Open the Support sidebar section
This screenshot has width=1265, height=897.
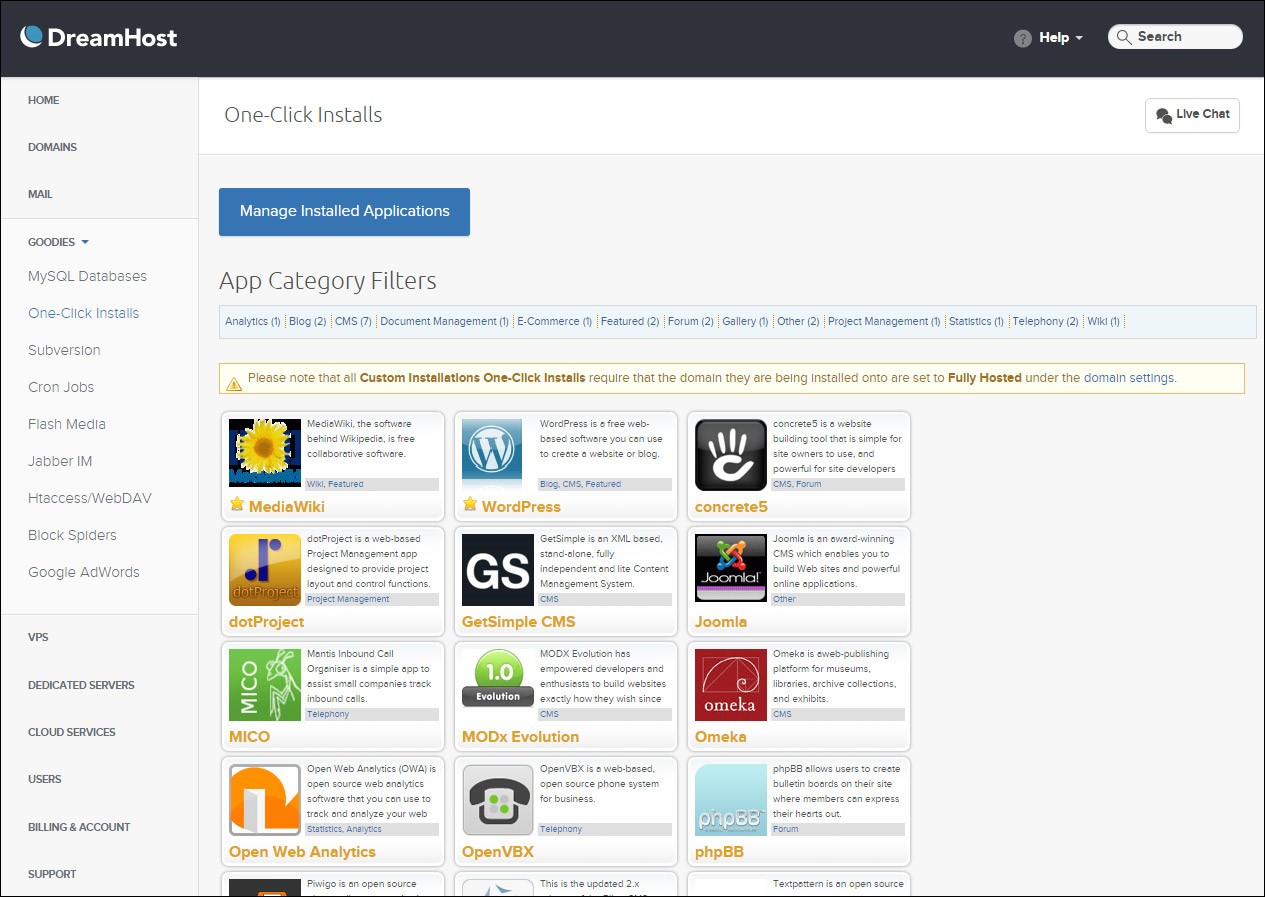click(52, 874)
